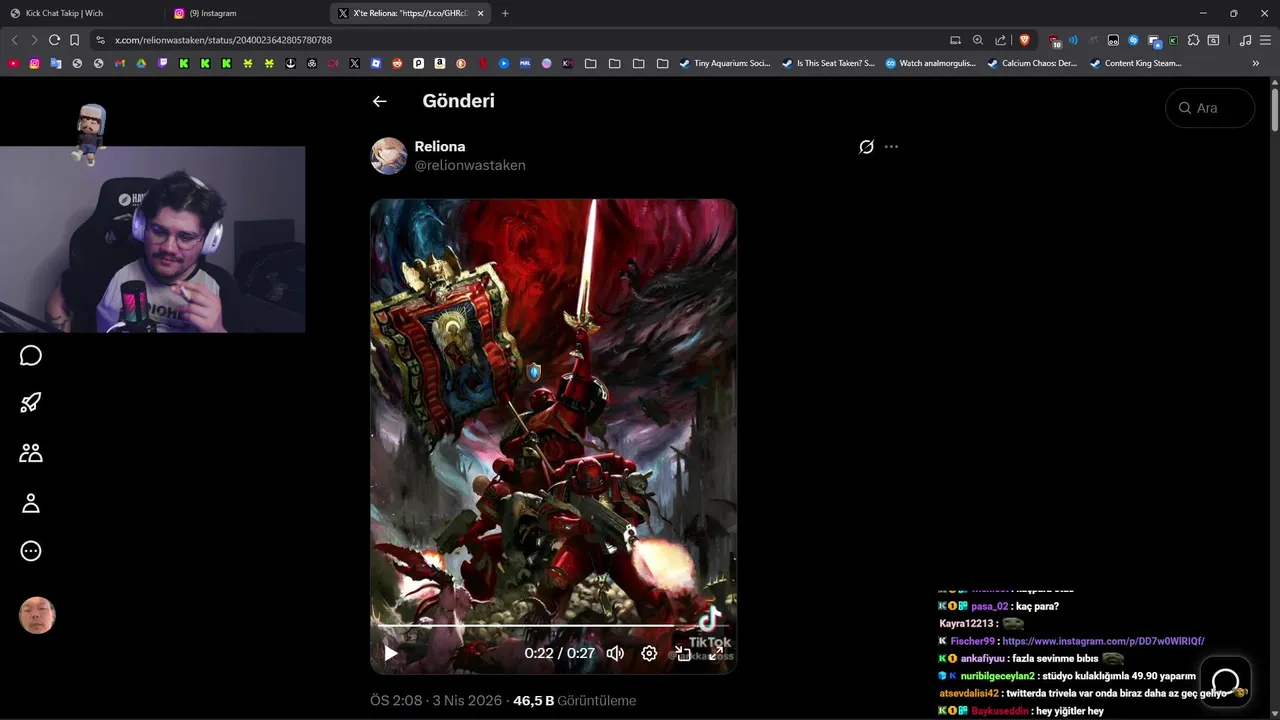Open the Gmail bookmark icon
1280x720 pixels.
click(x=120, y=63)
